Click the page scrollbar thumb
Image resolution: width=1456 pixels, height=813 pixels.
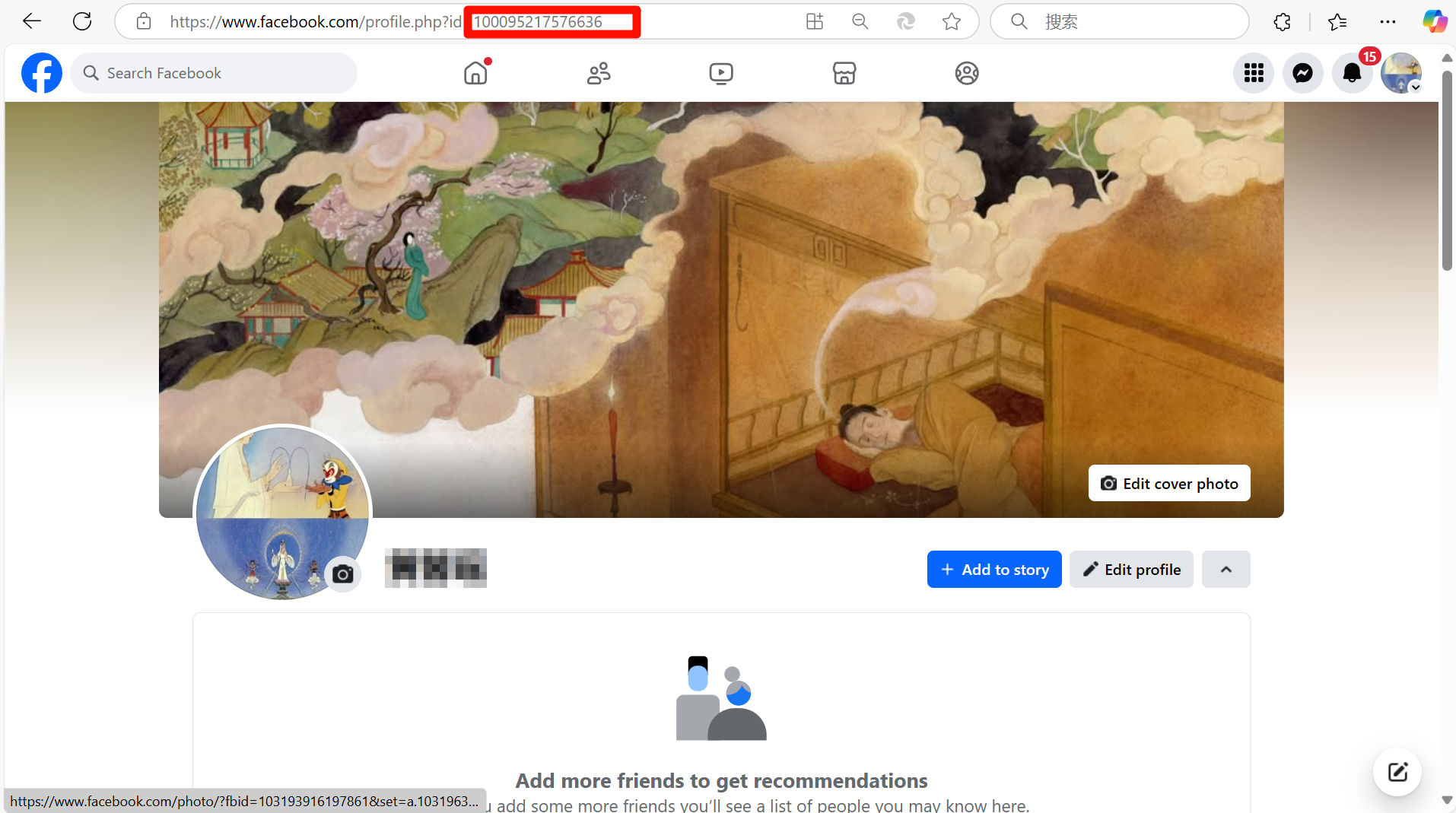coord(1447,170)
